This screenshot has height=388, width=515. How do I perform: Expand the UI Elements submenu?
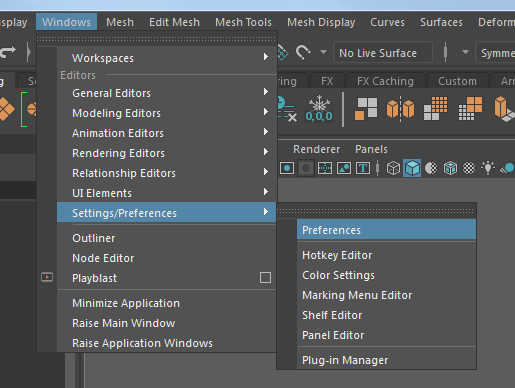pos(167,193)
